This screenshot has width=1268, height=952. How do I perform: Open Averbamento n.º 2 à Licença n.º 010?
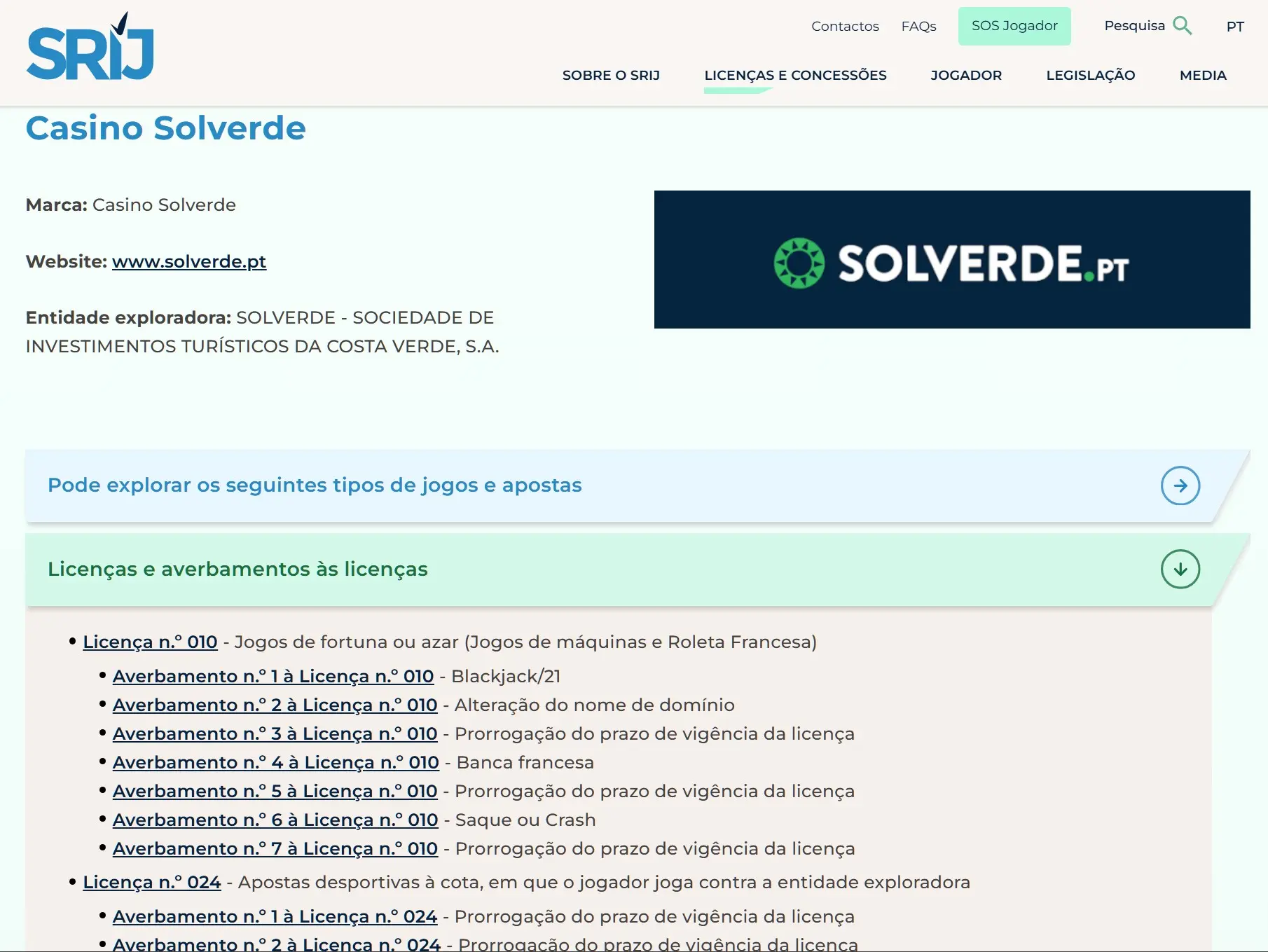tap(275, 705)
